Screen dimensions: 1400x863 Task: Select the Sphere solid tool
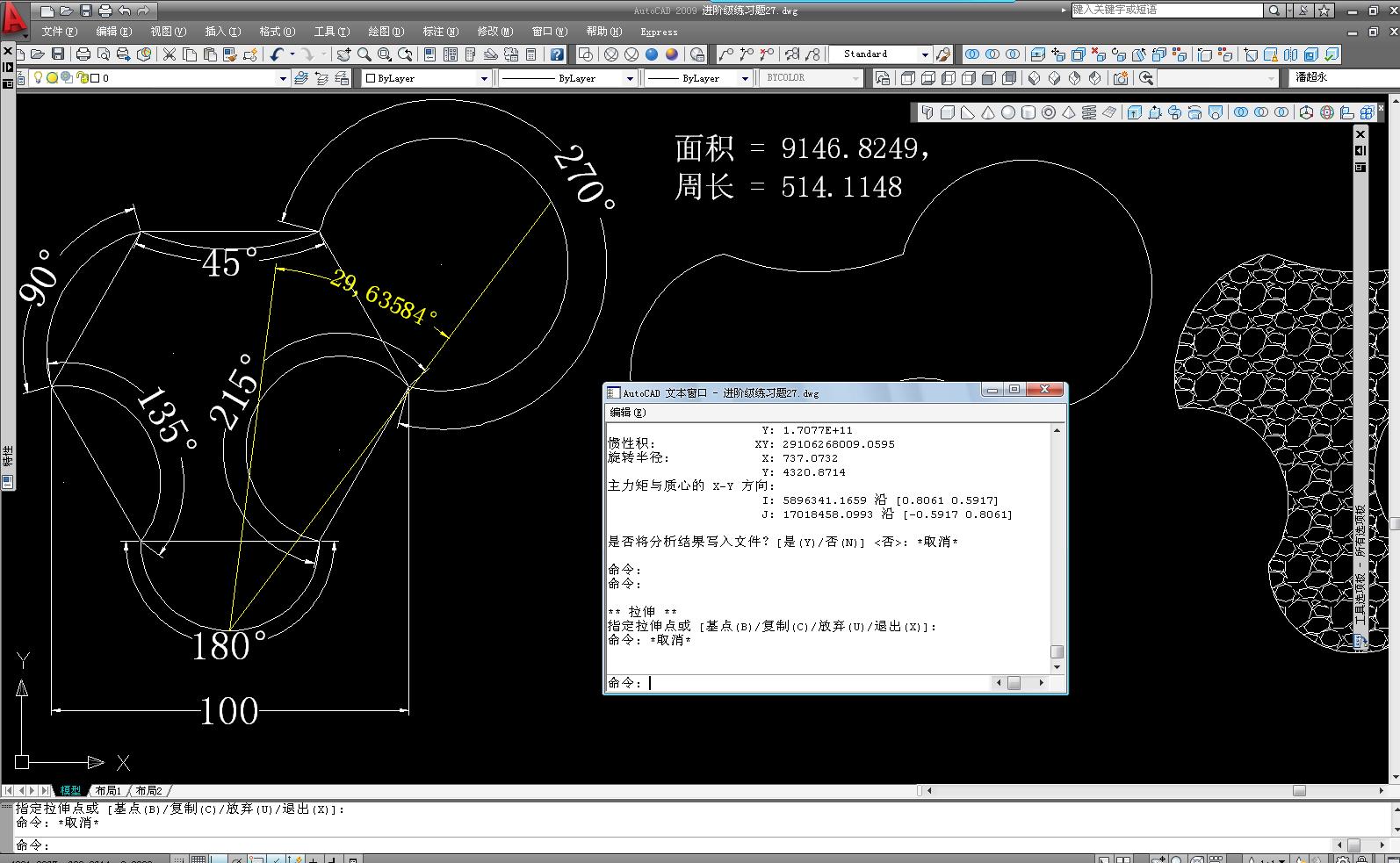tap(1008, 112)
